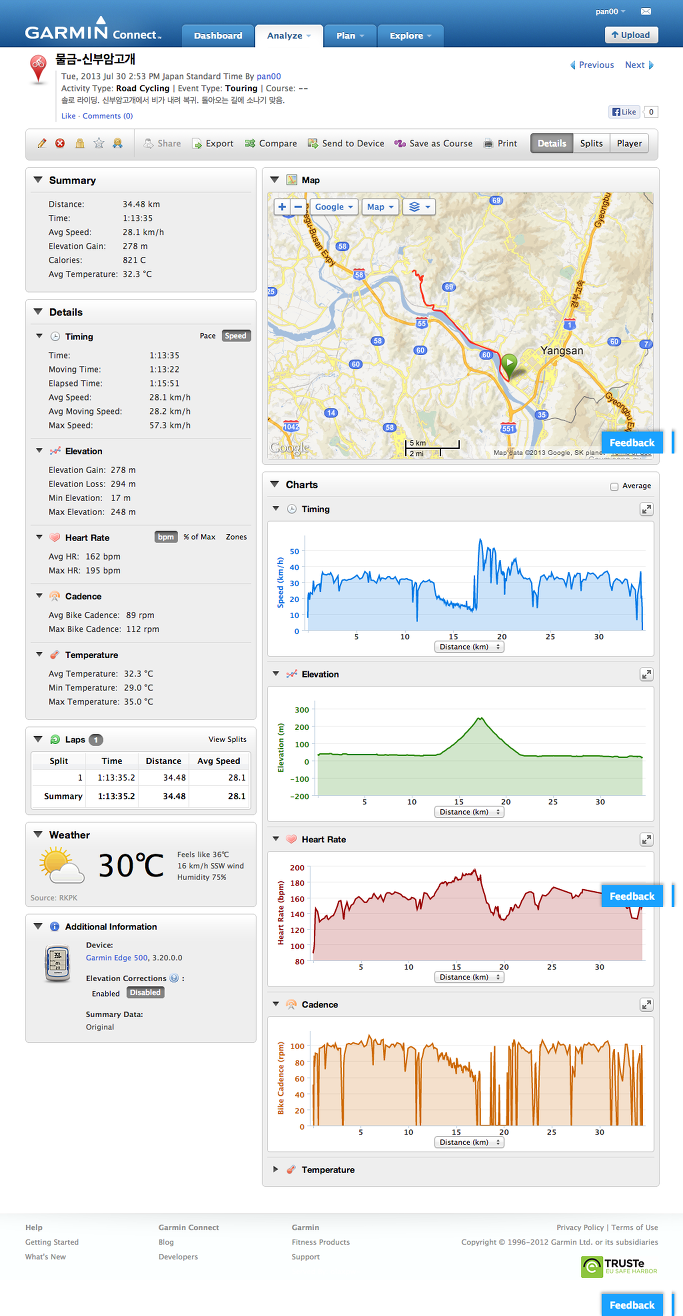Open Elevation chart Distance (km) selector
683x1316 pixels.
pyautogui.click(x=470, y=812)
